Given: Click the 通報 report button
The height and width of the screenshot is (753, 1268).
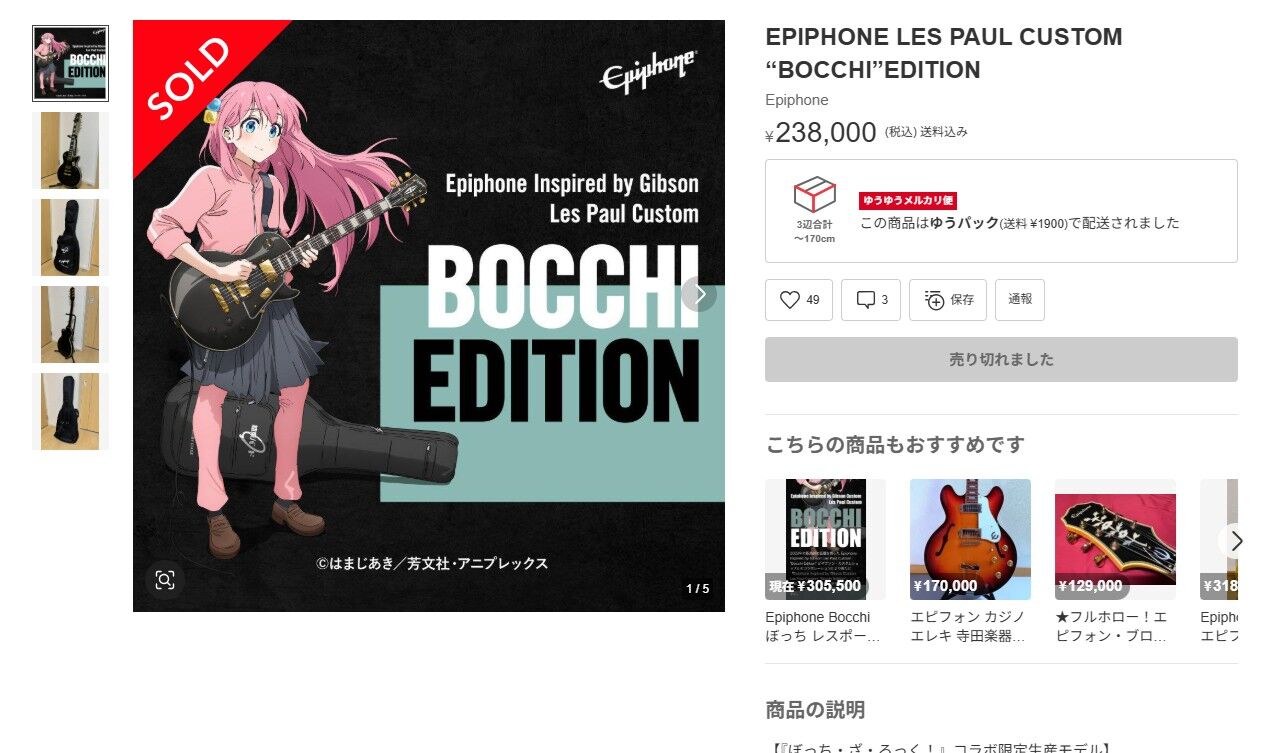Looking at the screenshot, I should (x=1020, y=300).
